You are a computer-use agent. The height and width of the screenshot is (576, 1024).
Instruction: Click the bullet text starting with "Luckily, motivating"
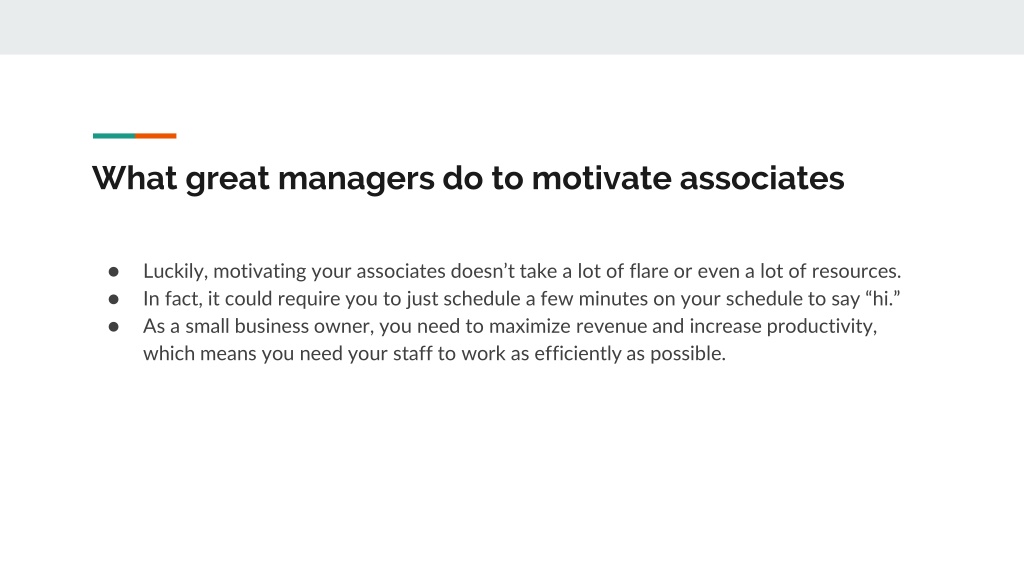(522, 271)
